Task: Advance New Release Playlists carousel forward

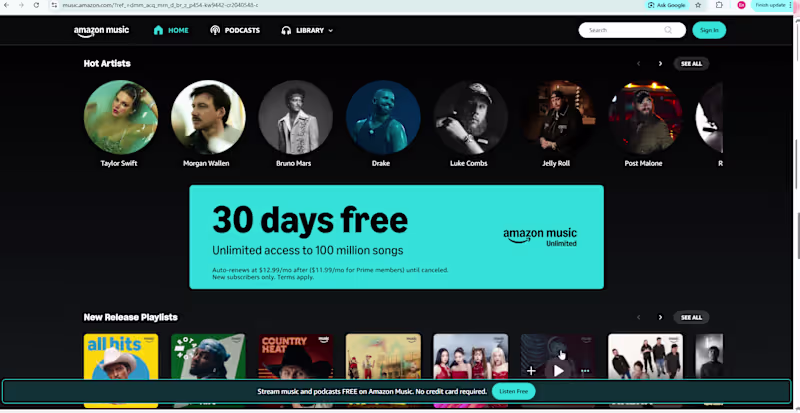Action: coord(660,318)
